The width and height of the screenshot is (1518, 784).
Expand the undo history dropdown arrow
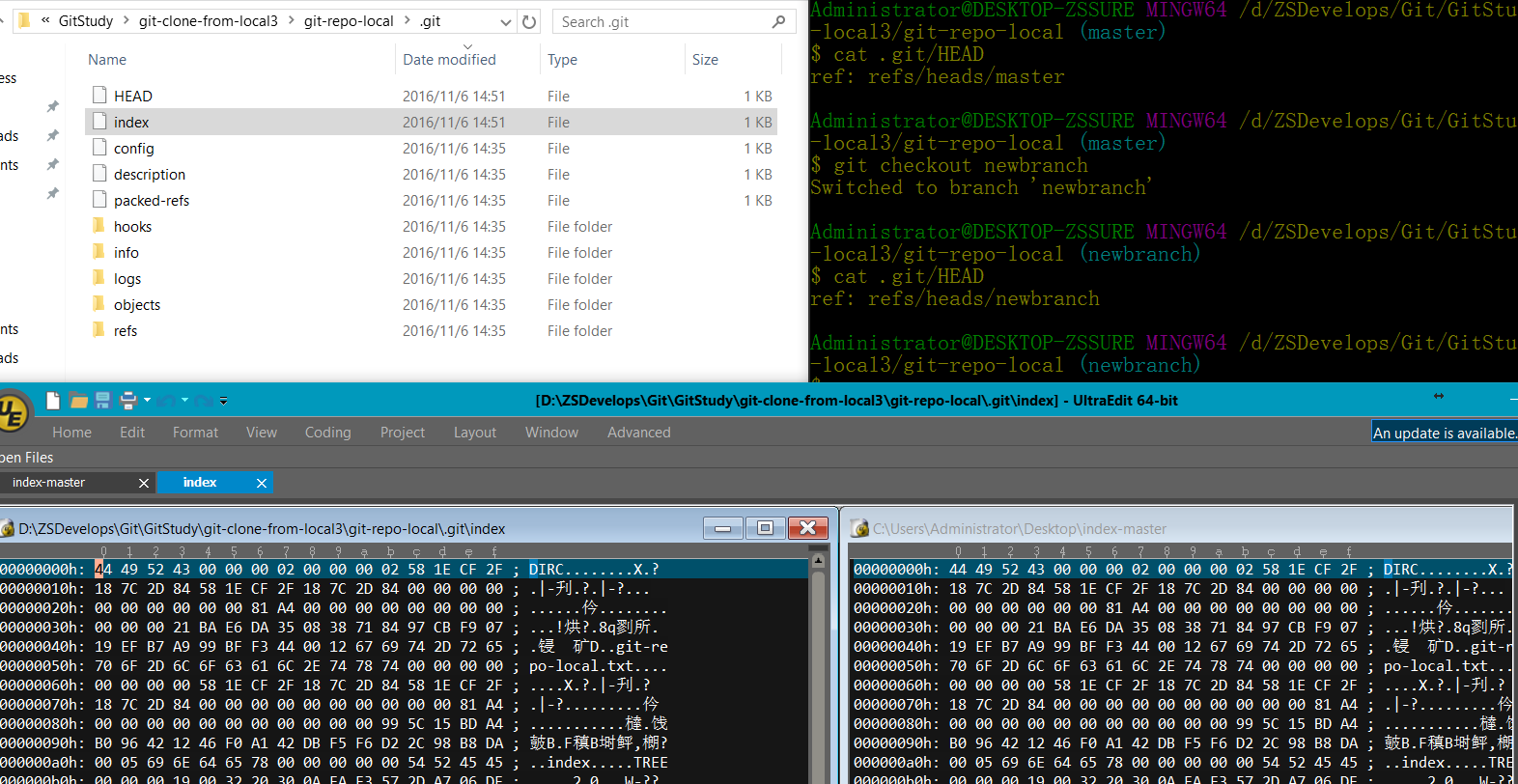coord(183,400)
